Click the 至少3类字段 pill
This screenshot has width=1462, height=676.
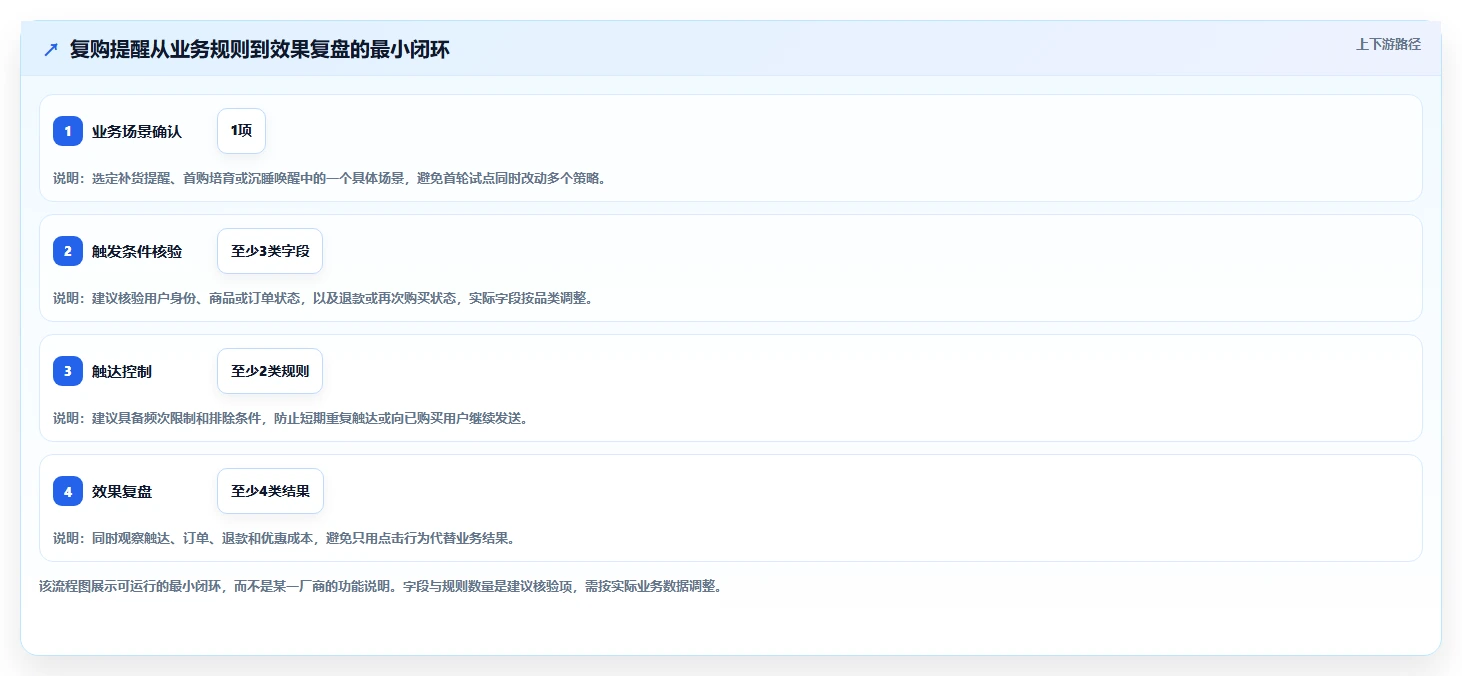pos(270,251)
